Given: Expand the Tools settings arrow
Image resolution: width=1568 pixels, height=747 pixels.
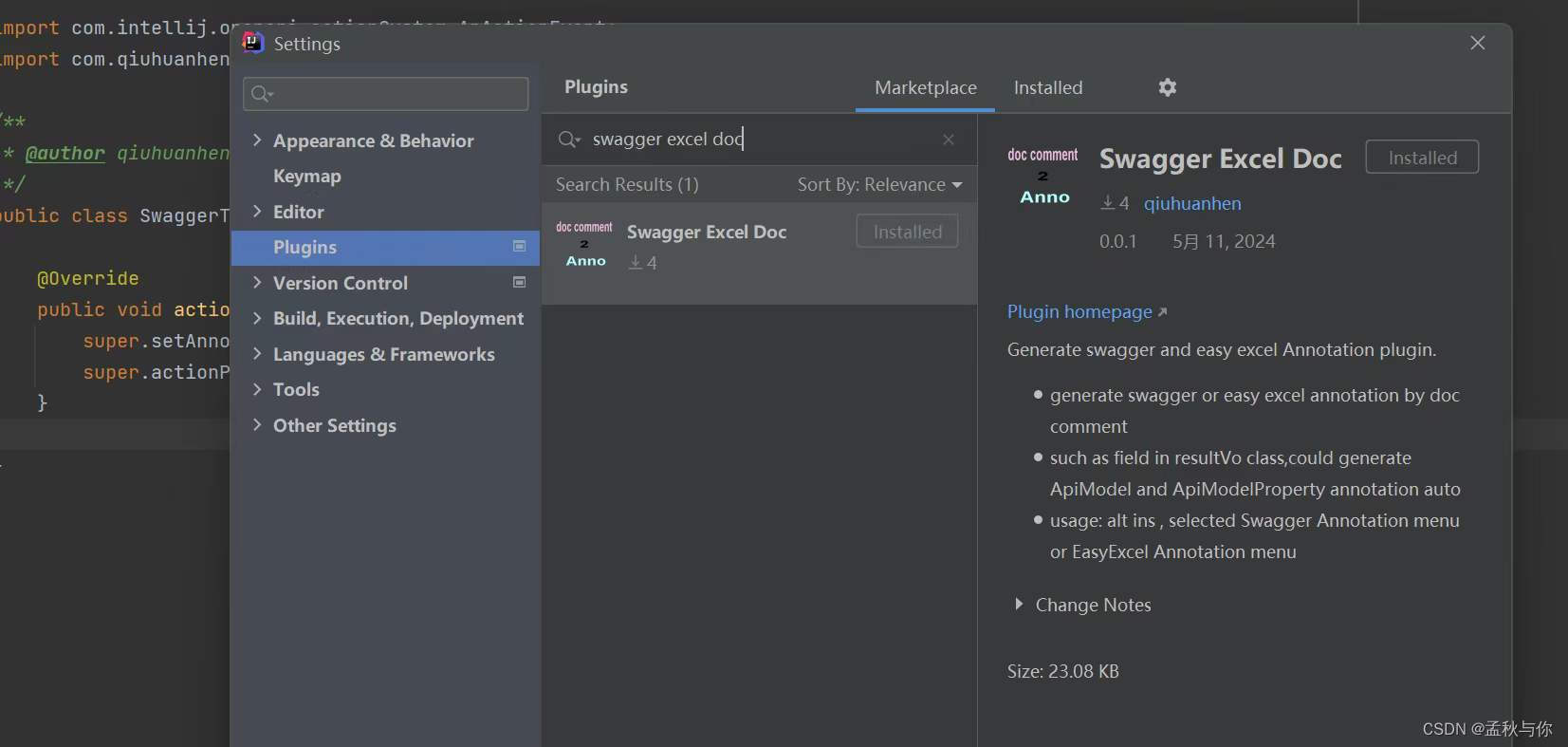Looking at the screenshot, I should (x=257, y=389).
